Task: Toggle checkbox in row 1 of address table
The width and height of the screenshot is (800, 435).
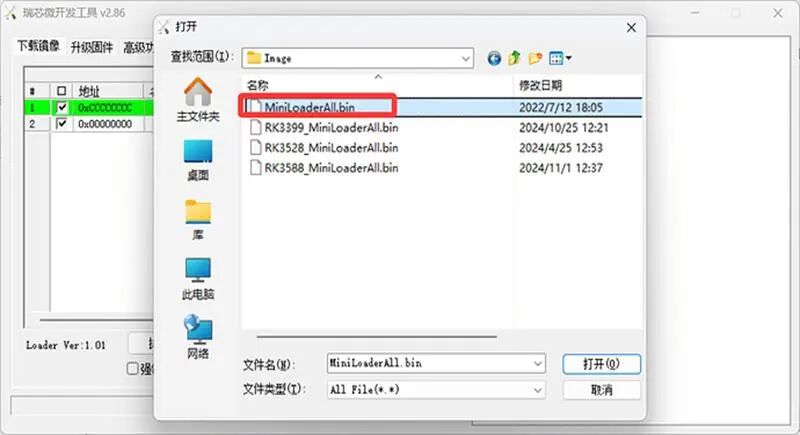Action: [62, 108]
